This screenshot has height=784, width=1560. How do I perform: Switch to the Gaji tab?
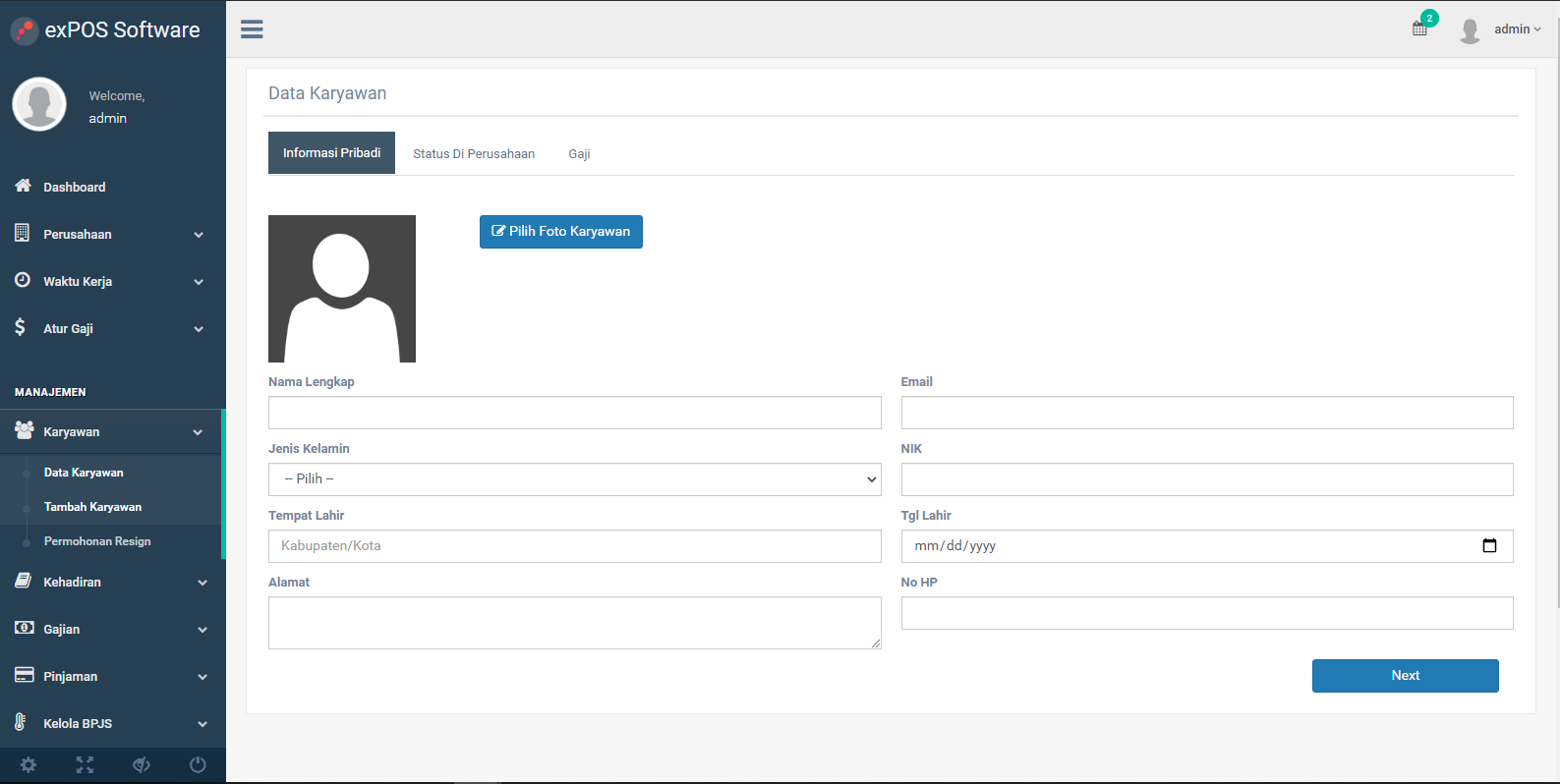tap(579, 154)
